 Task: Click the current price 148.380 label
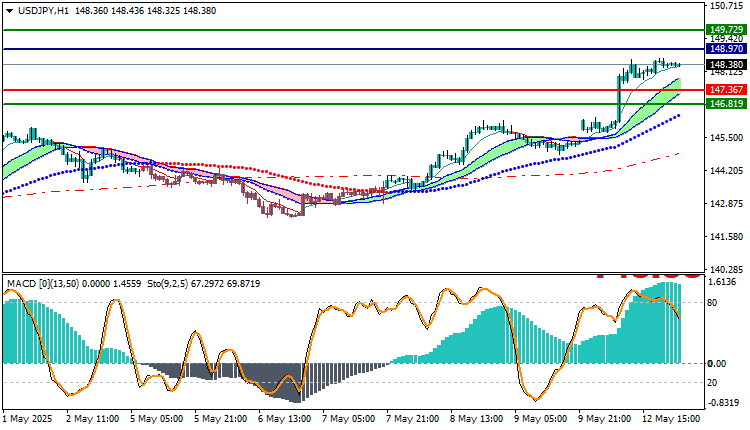pos(726,64)
